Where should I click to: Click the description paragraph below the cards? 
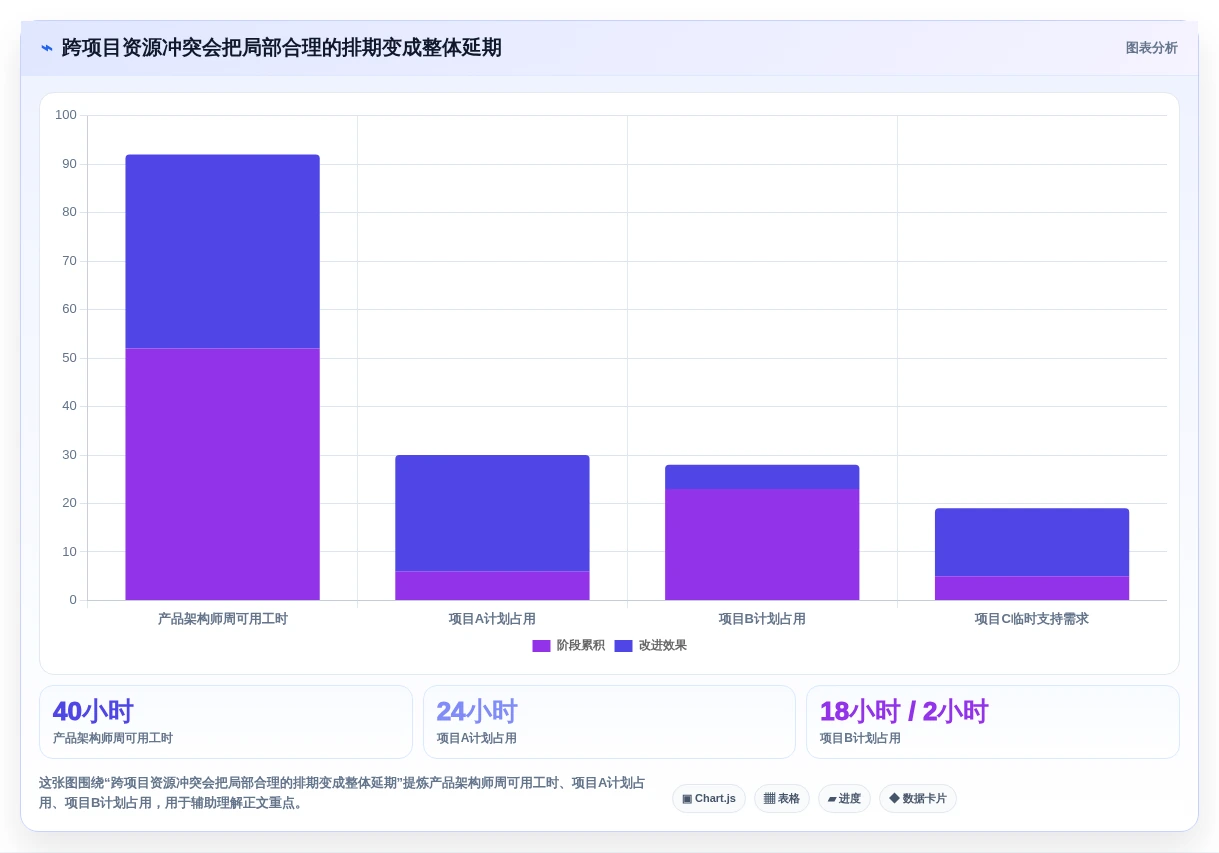343,793
